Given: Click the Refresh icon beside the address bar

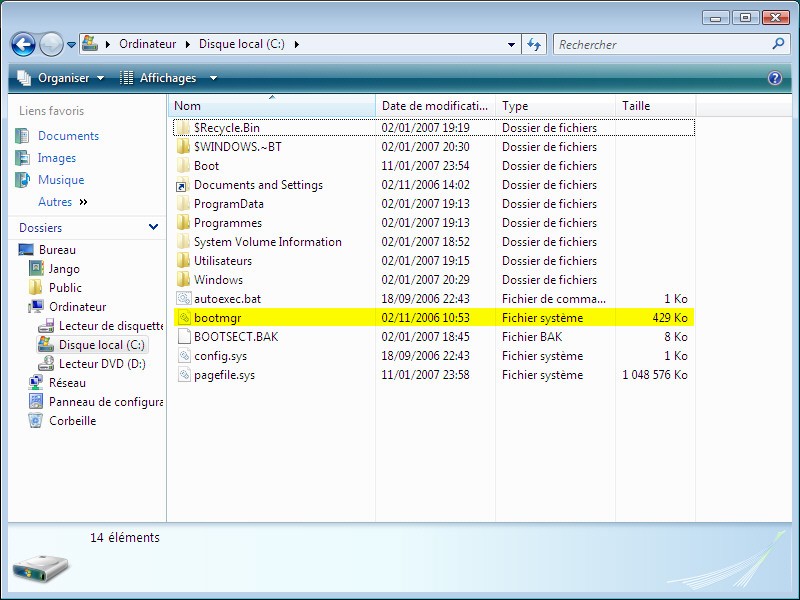Looking at the screenshot, I should point(534,44).
